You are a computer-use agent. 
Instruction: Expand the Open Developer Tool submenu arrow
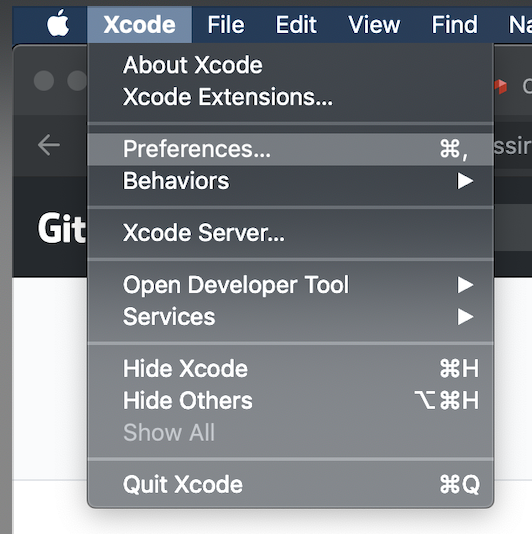pyautogui.click(x=465, y=285)
